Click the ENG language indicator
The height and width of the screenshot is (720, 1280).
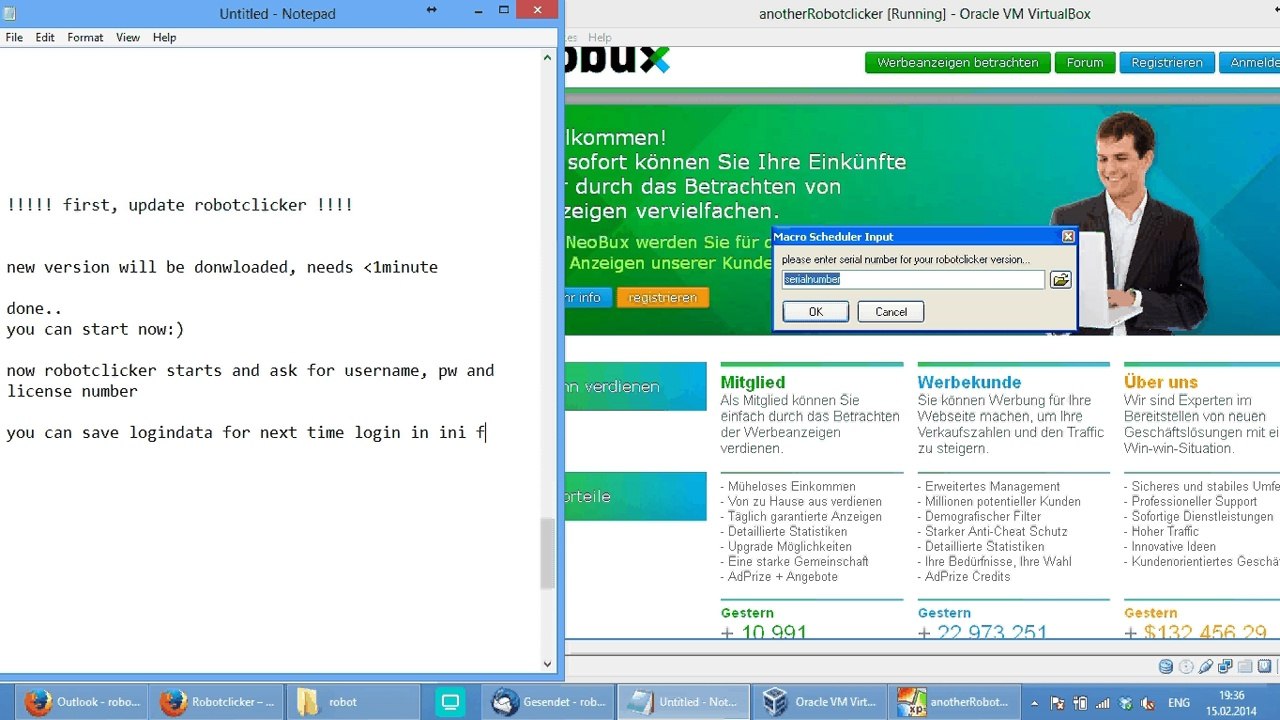1179,702
